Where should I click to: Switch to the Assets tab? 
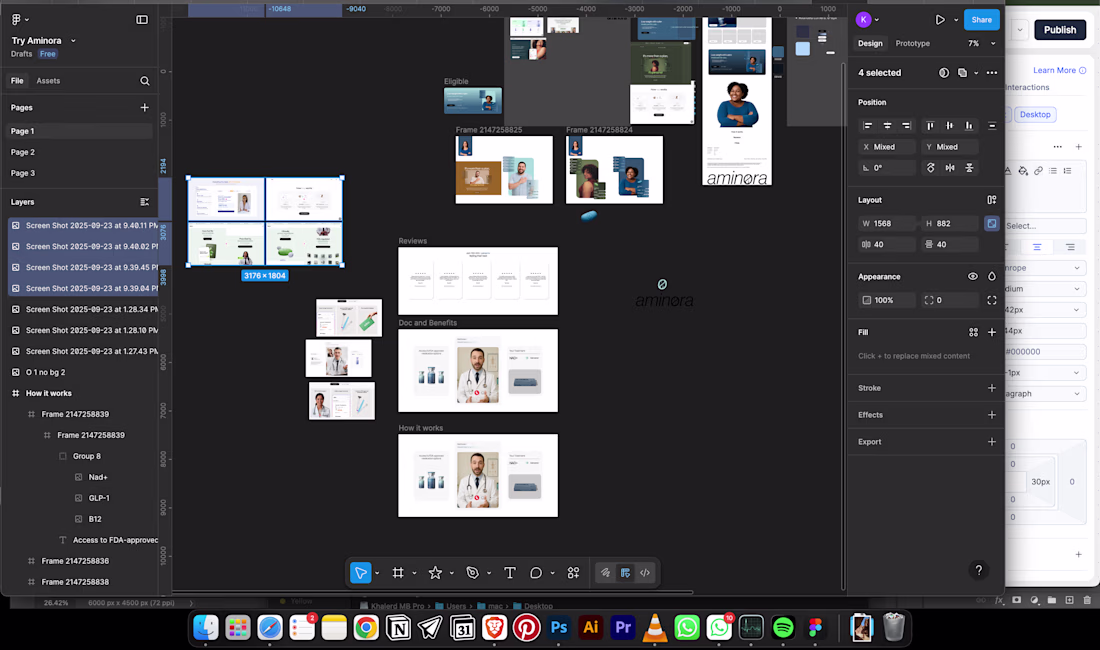click(48, 81)
